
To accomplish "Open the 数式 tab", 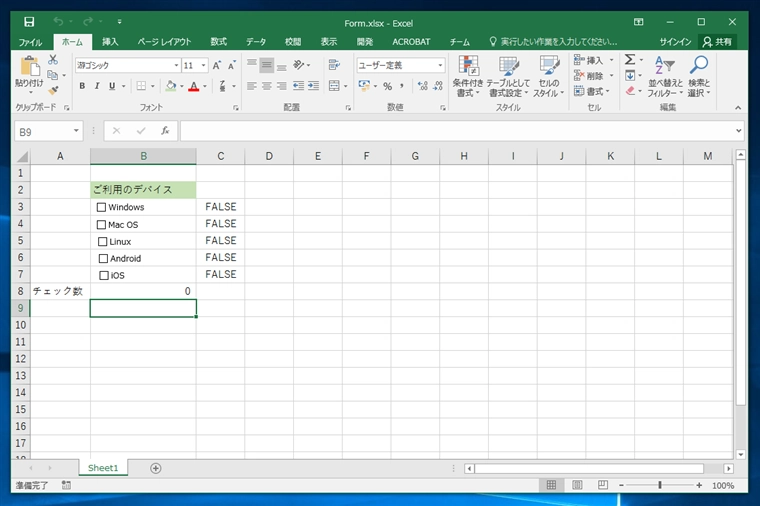I will [219, 42].
